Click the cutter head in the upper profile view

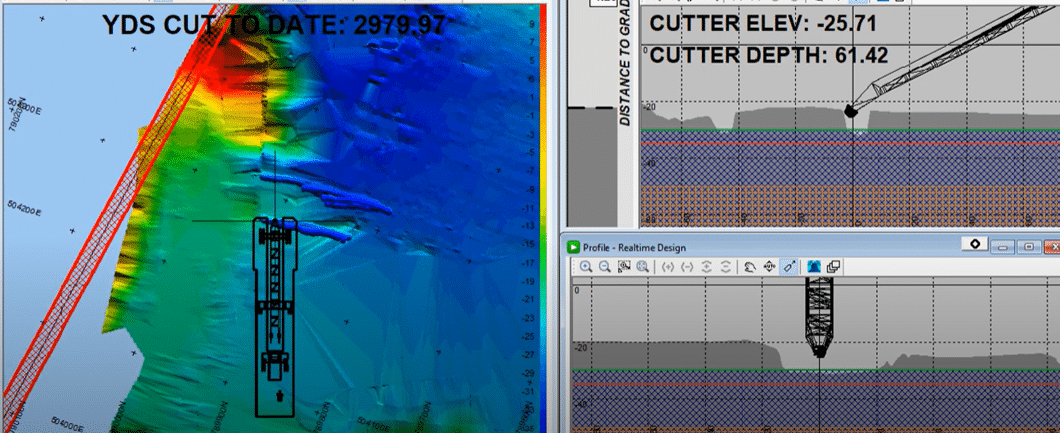point(852,111)
